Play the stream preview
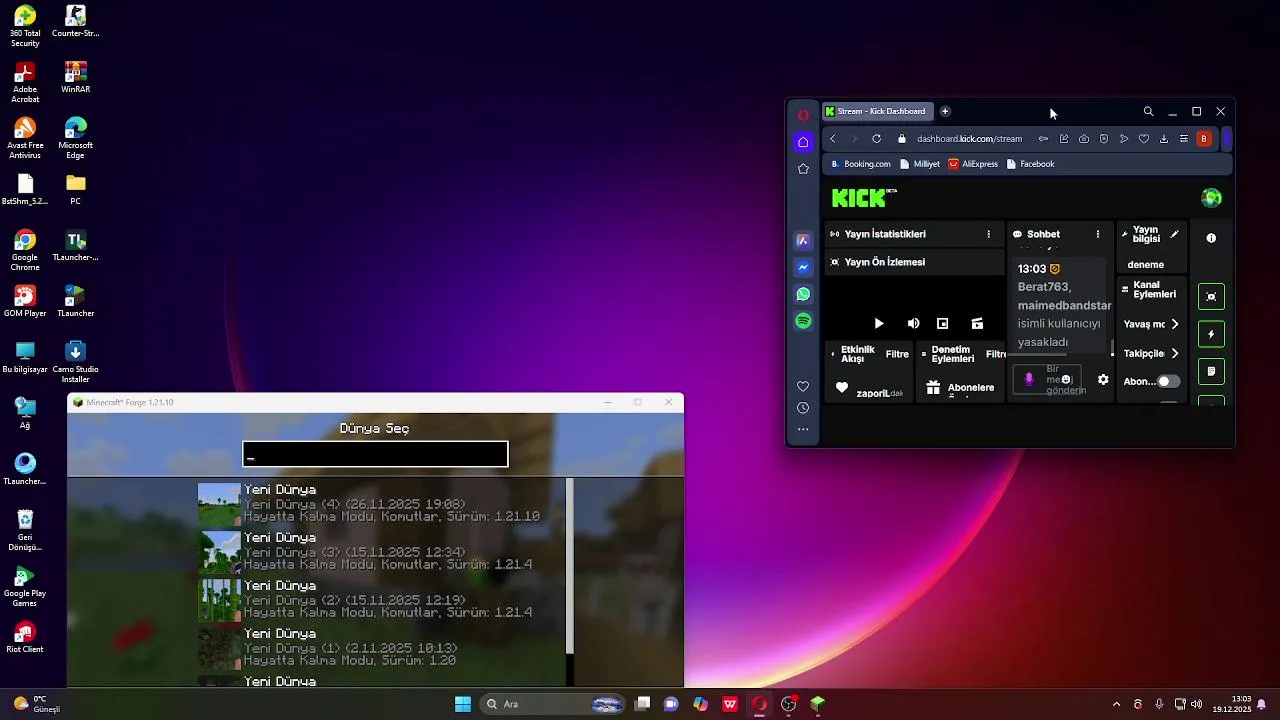1280x720 pixels. 879,324
